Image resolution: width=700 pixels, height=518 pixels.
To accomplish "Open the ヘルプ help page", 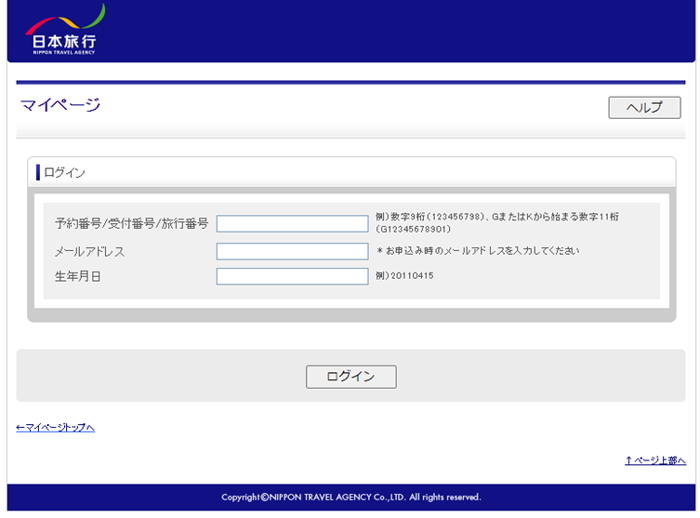I will click(x=644, y=107).
